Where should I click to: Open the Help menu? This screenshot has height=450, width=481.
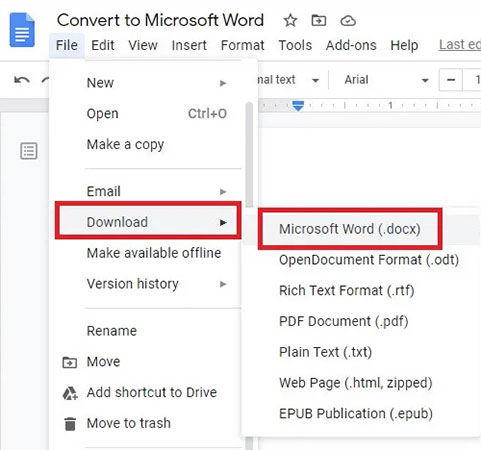[x=404, y=45]
